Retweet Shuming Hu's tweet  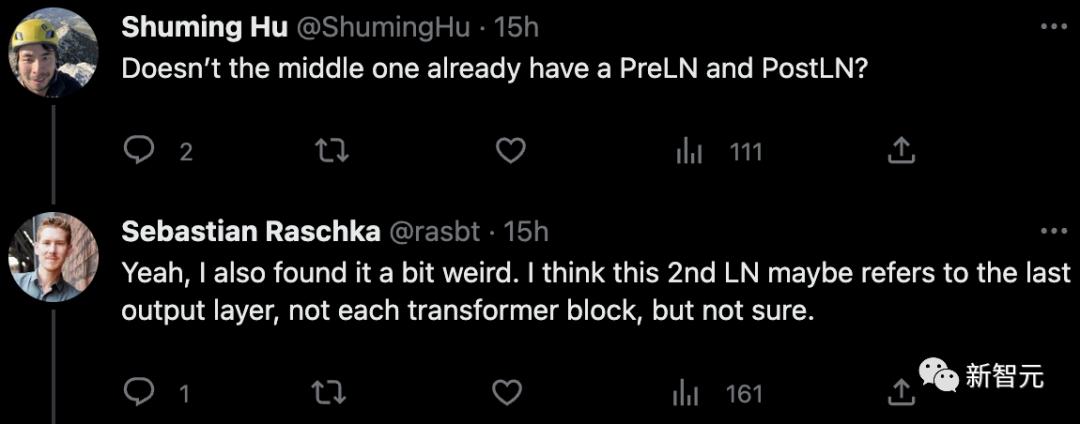click(327, 151)
